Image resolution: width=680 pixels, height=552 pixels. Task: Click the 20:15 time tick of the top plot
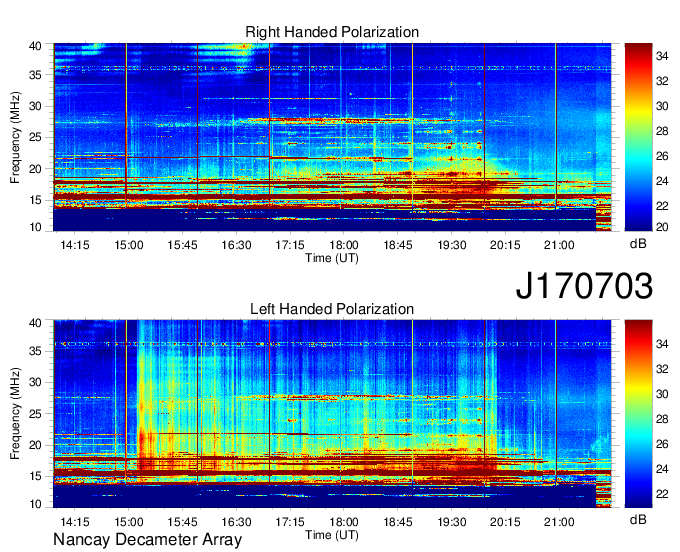(x=505, y=245)
